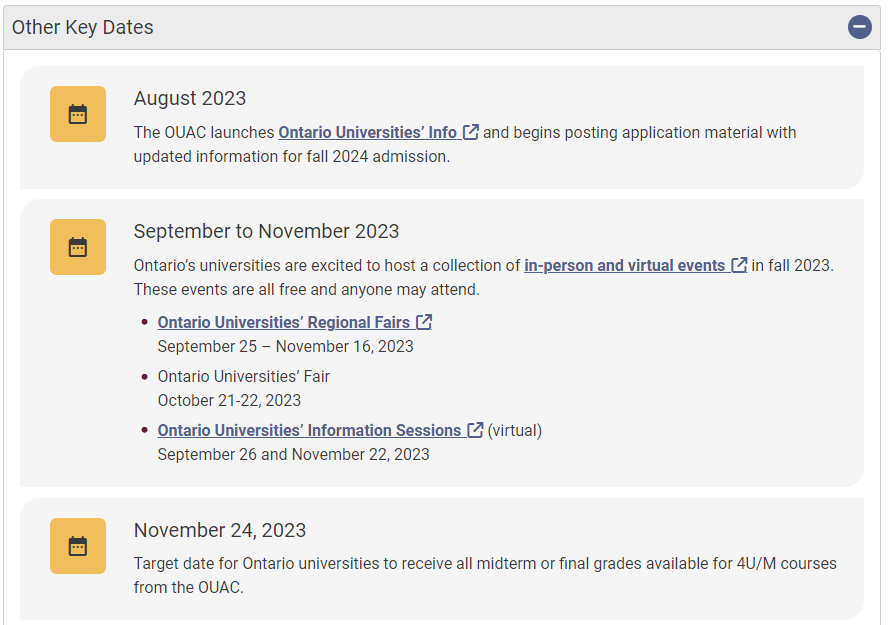Click external-link icon beside Regional Fairs

tap(424, 322)
